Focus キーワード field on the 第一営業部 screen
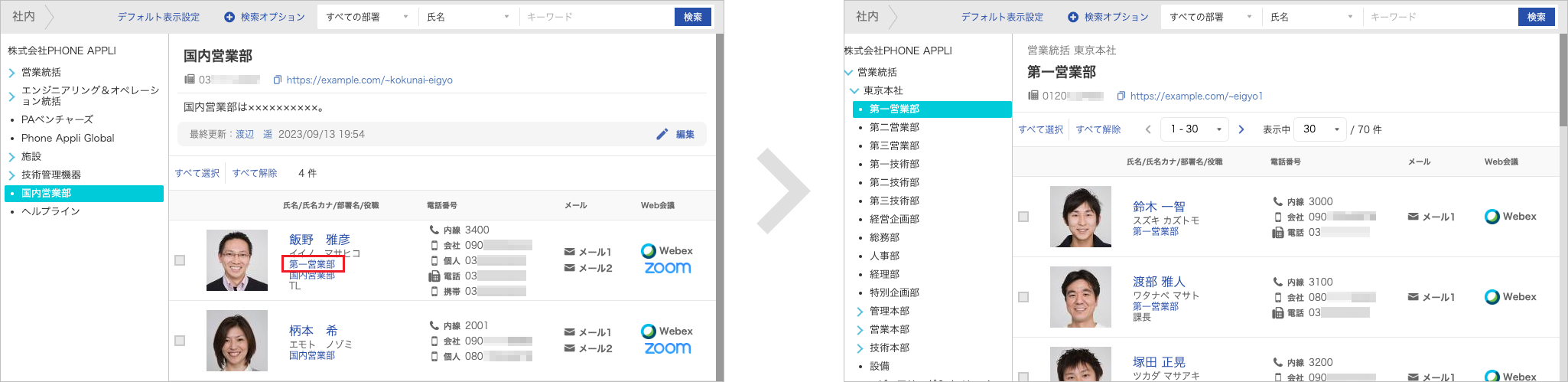The width and height of the screenshot is (1568, 382). pyautogui.click(x=1439, y=17)
